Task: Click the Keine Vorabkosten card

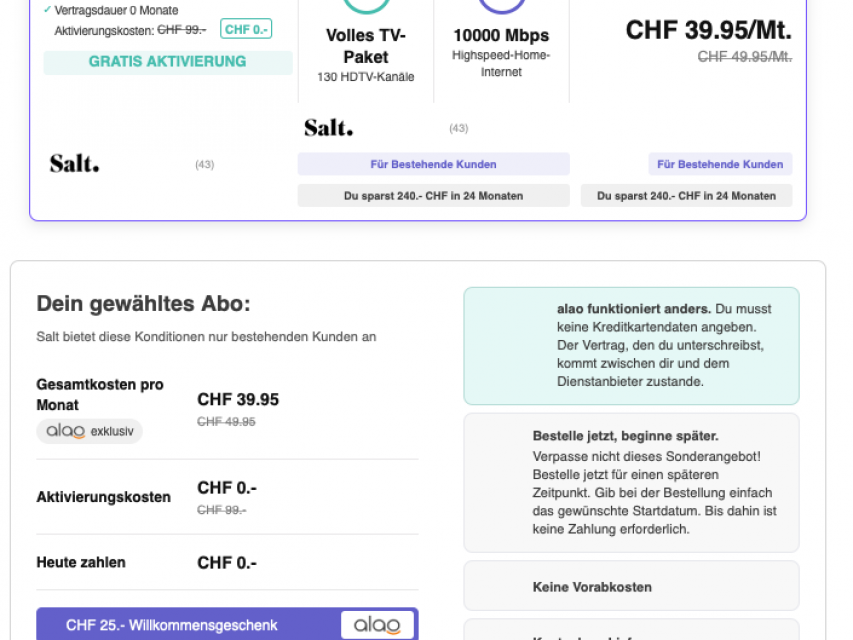Action: point(631,586)
